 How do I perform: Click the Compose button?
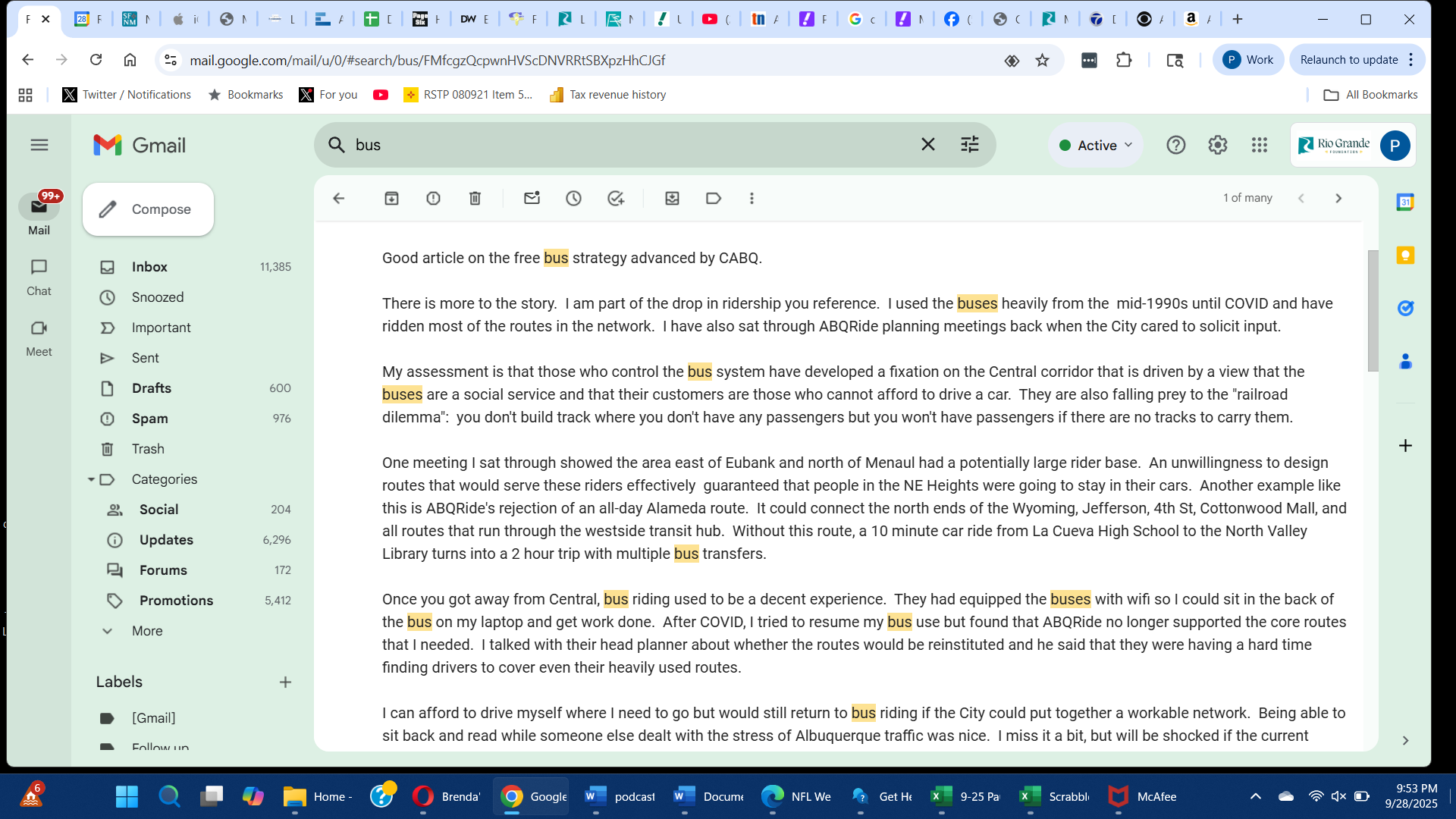149,209
